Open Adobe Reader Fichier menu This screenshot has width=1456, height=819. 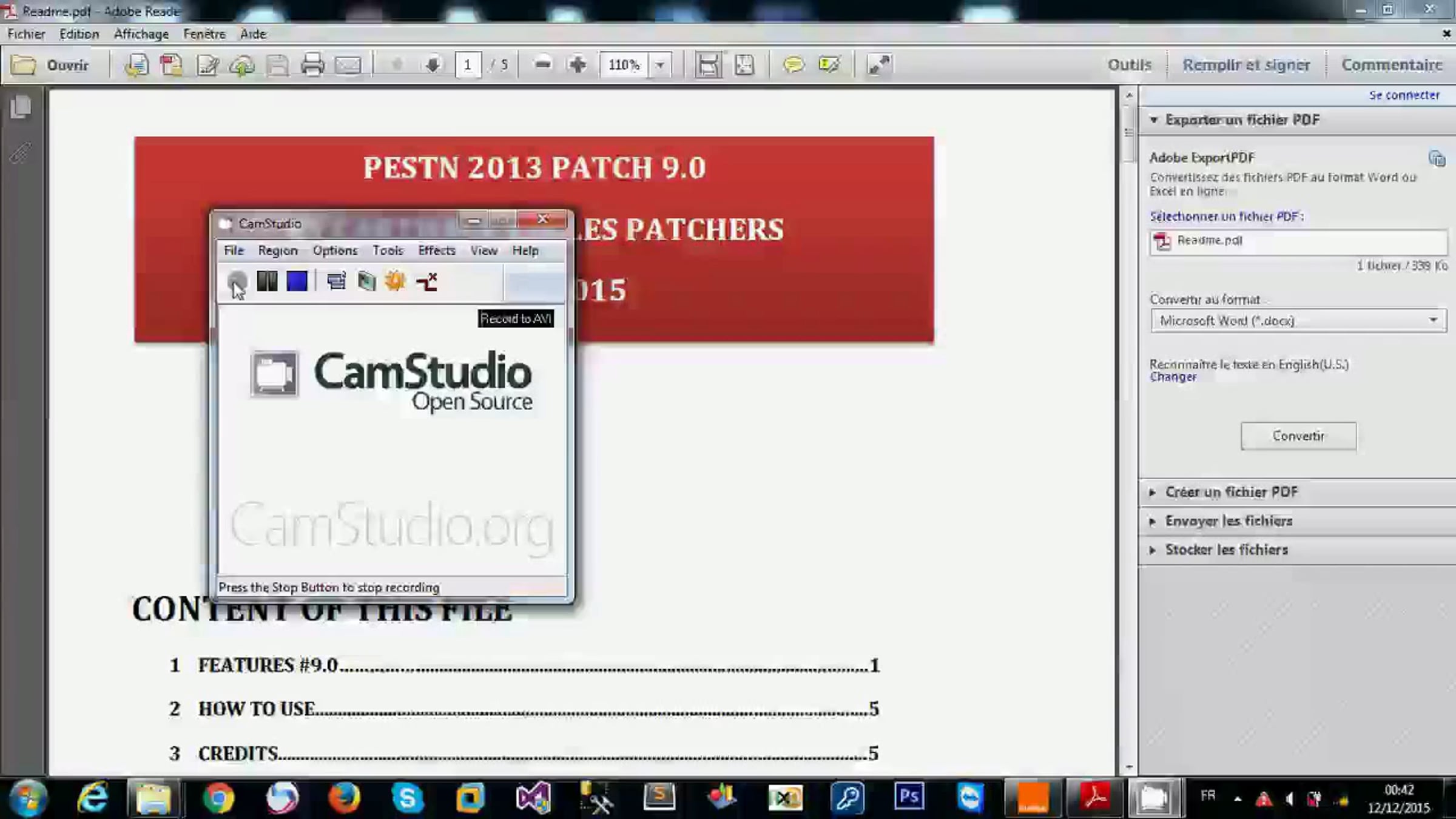pyautogui.click(x=26, y=34)
